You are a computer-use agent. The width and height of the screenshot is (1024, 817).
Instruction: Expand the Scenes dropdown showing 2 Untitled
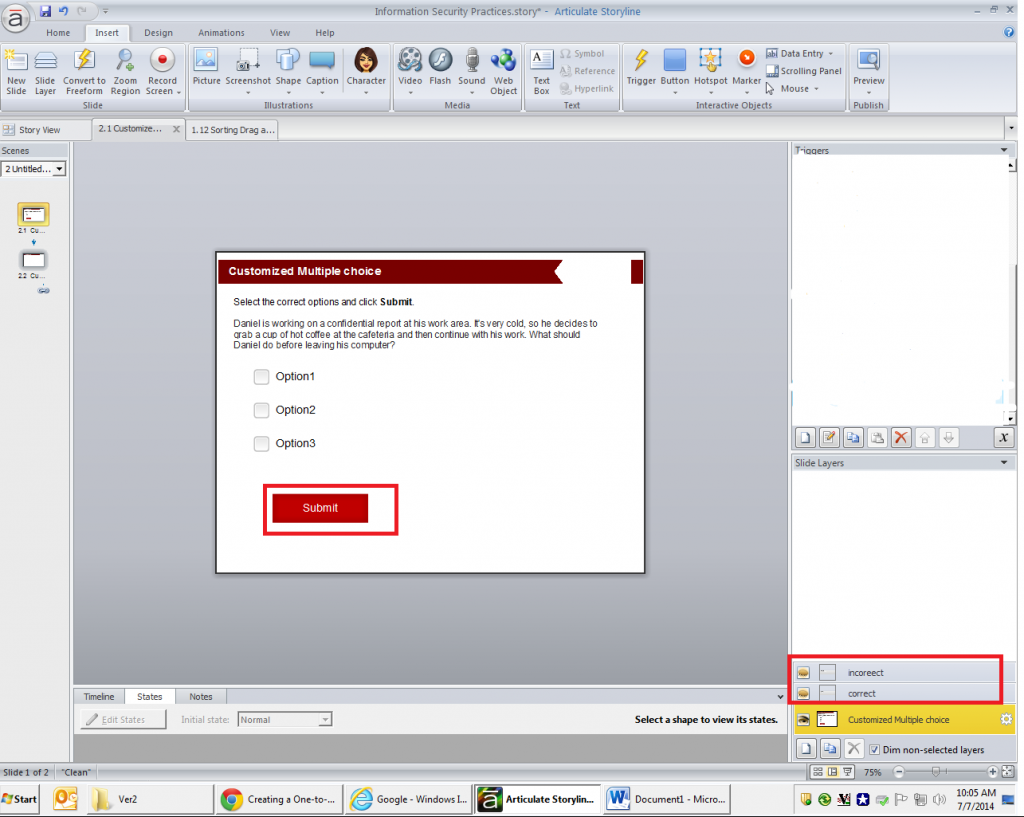point(60,168)
